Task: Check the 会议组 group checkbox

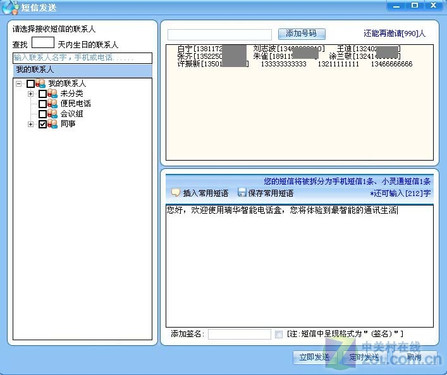Action: click(x=43, y=114)
